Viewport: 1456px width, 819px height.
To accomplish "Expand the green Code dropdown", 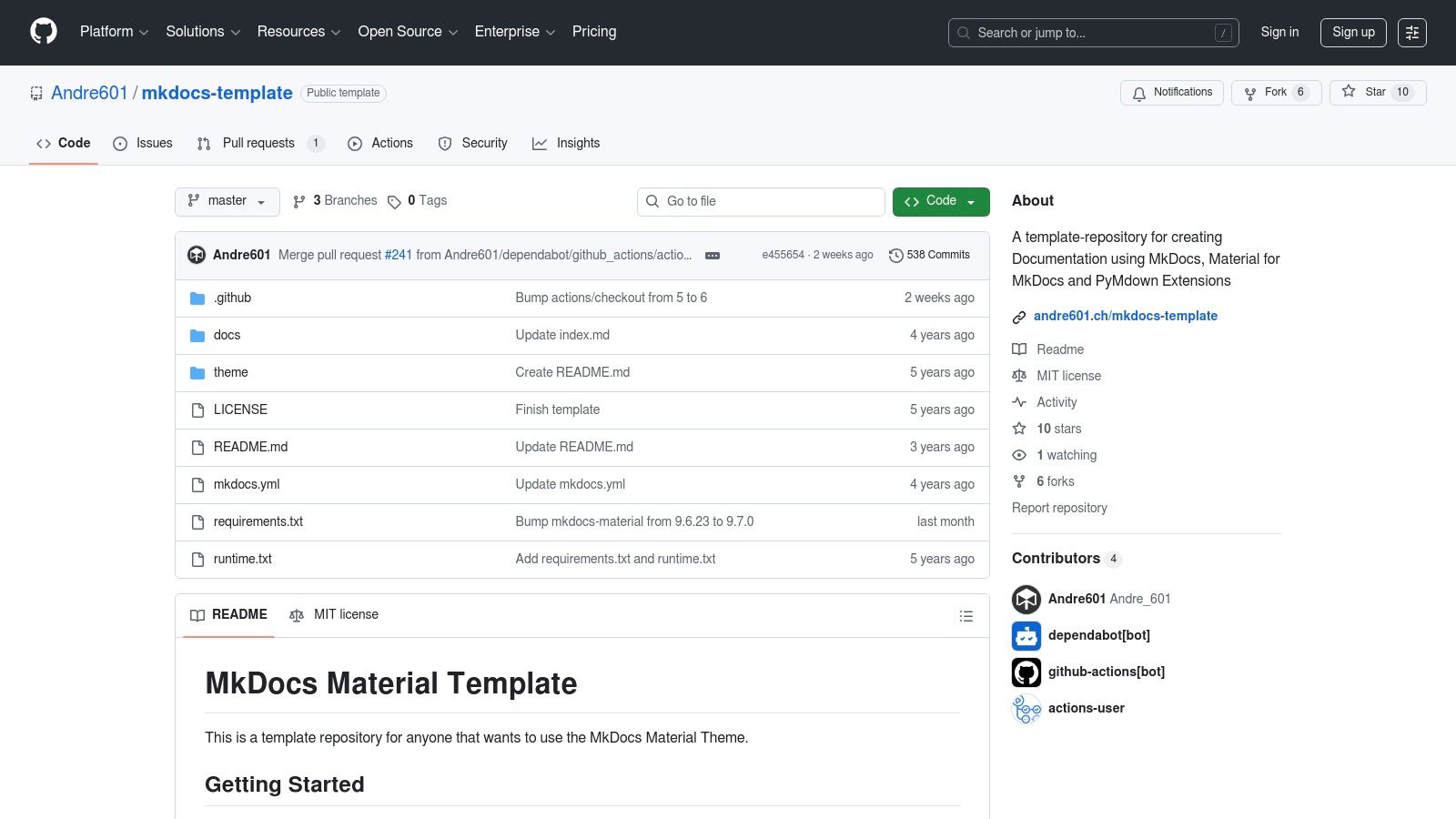I will click(940, 201).
